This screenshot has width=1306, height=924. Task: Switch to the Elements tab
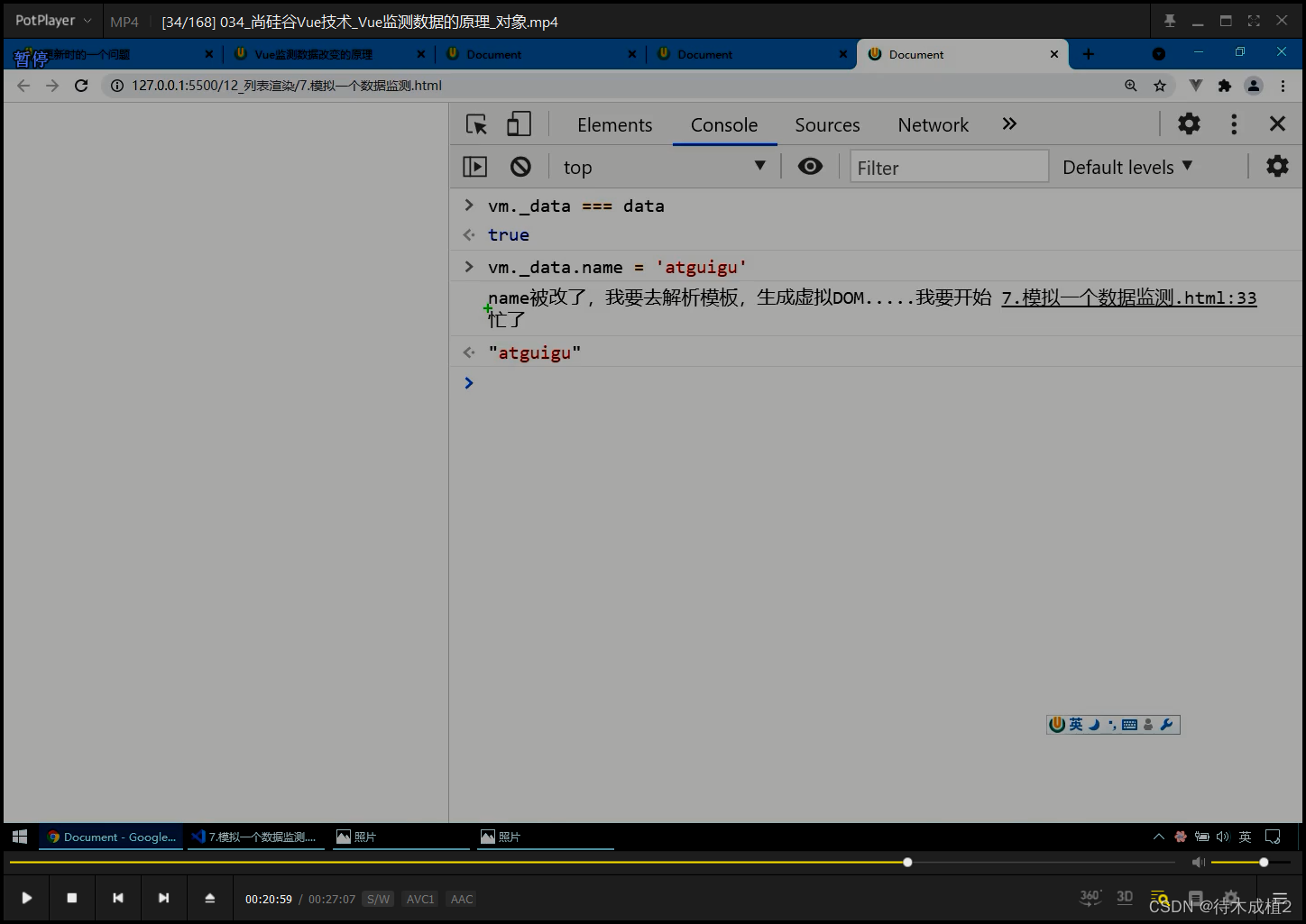tap(614, 125)
